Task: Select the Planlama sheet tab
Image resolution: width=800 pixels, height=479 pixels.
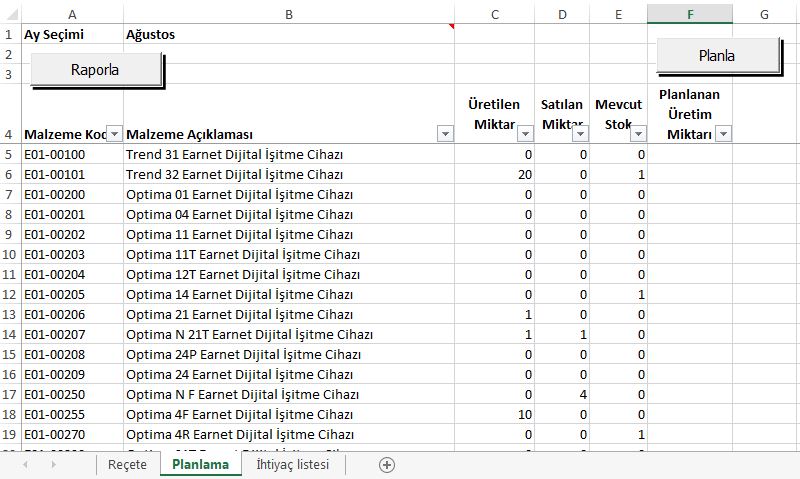Action: [x=200, y=465]
